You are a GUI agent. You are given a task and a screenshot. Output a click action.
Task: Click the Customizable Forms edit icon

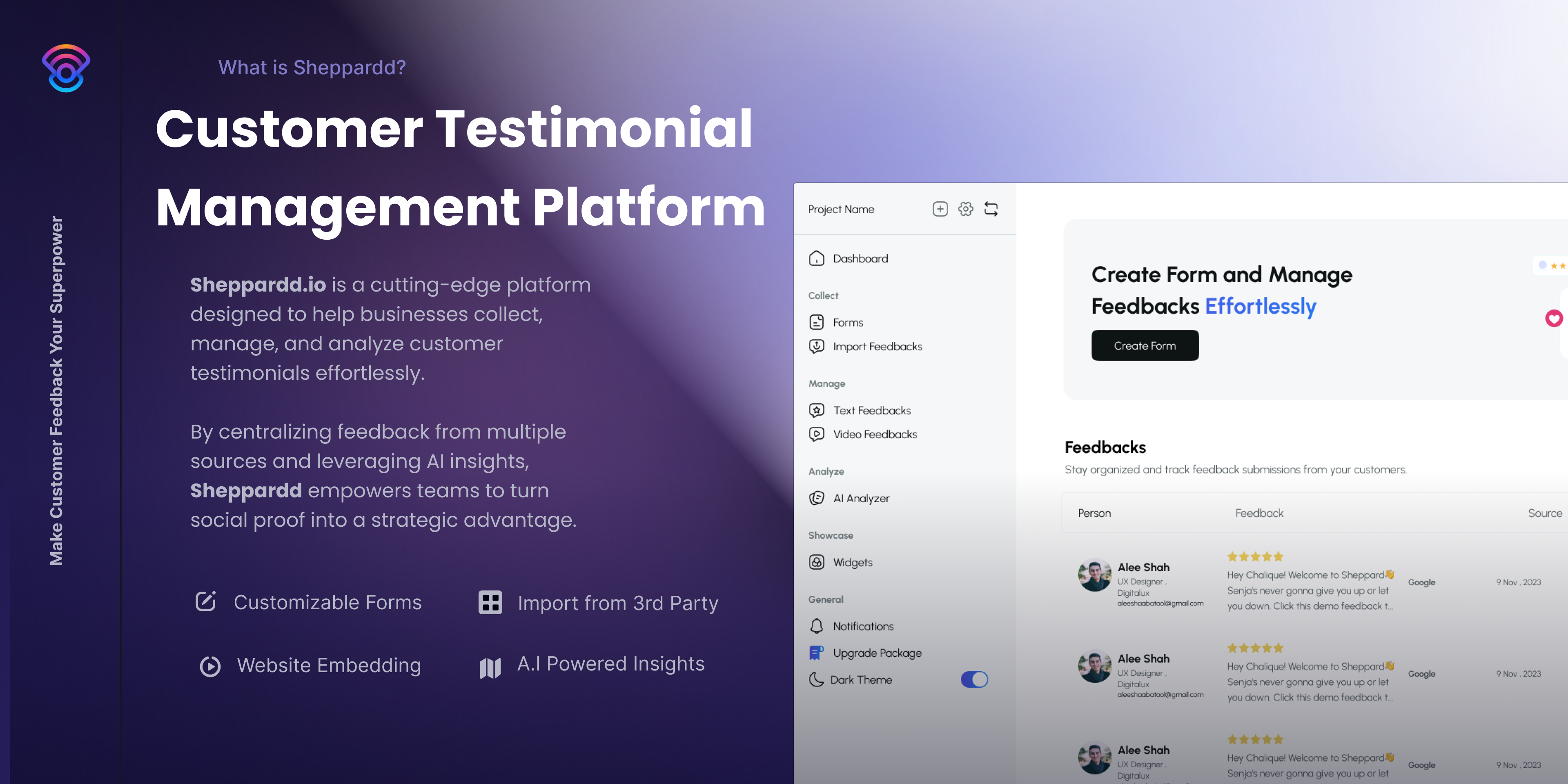point(206,601)
